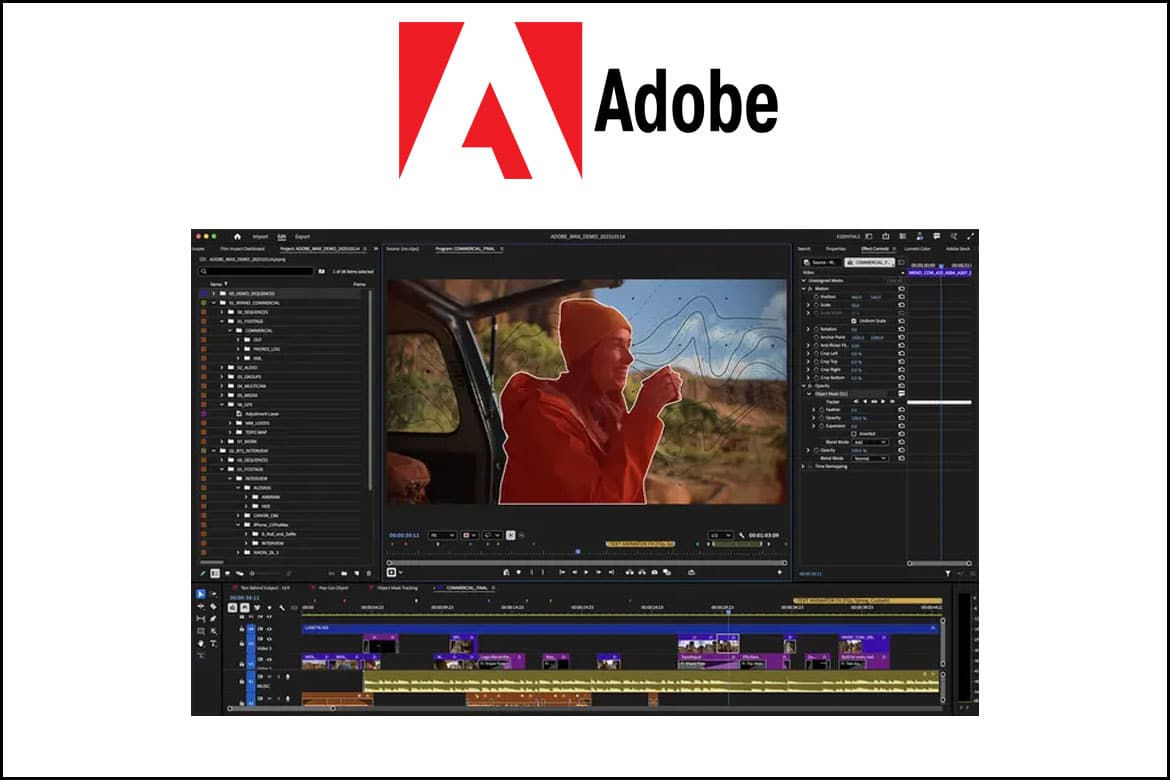Click the pen icon at Project panel bottom
This screenshot has height=780, width=1170.
(x=202, y=573)
